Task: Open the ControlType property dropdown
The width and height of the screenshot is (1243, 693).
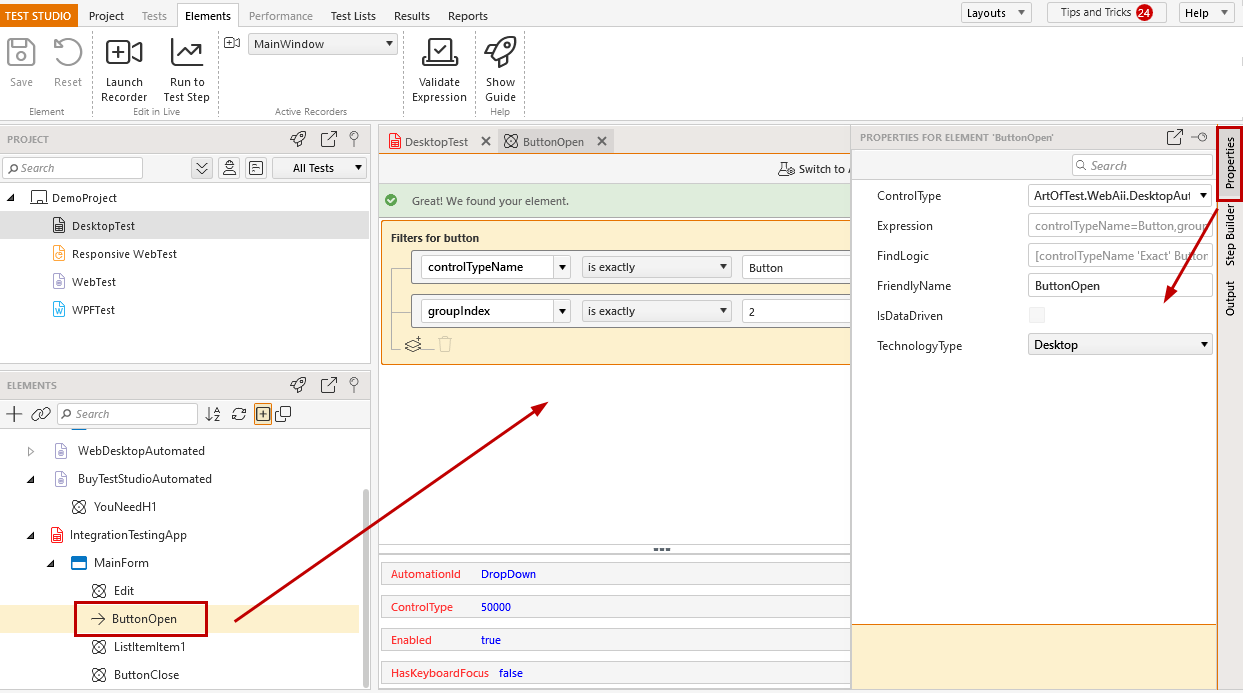Action: (x=1120, y=196)
